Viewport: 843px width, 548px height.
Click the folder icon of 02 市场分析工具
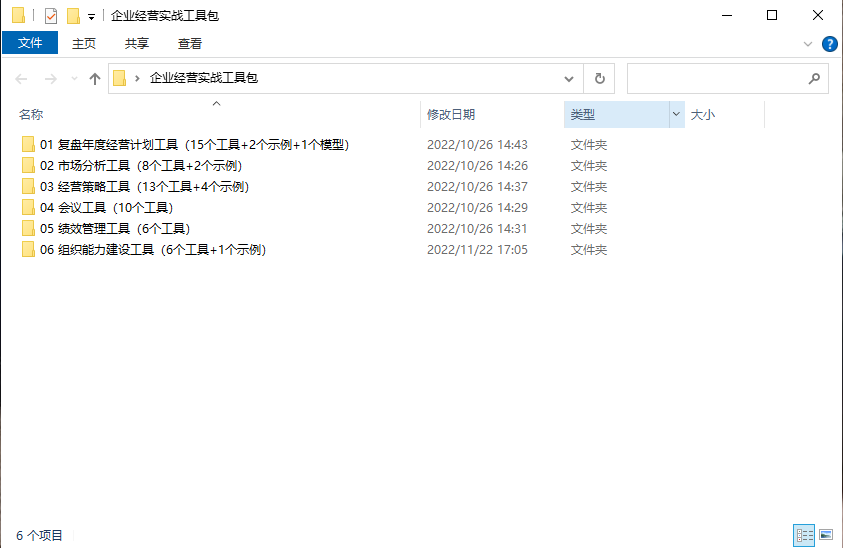28,165
